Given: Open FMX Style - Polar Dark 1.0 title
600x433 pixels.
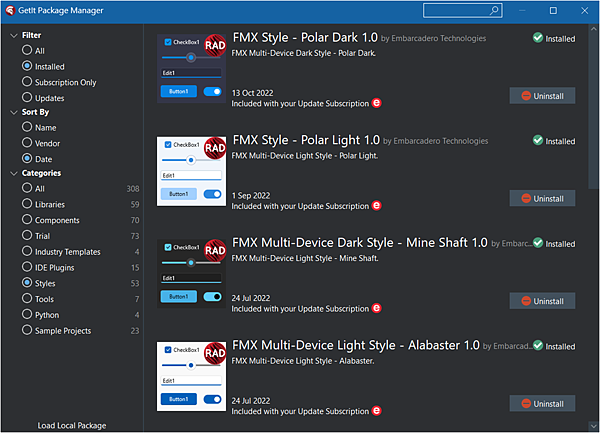Looking at the screenshot, I should click(x=305, y=37).
